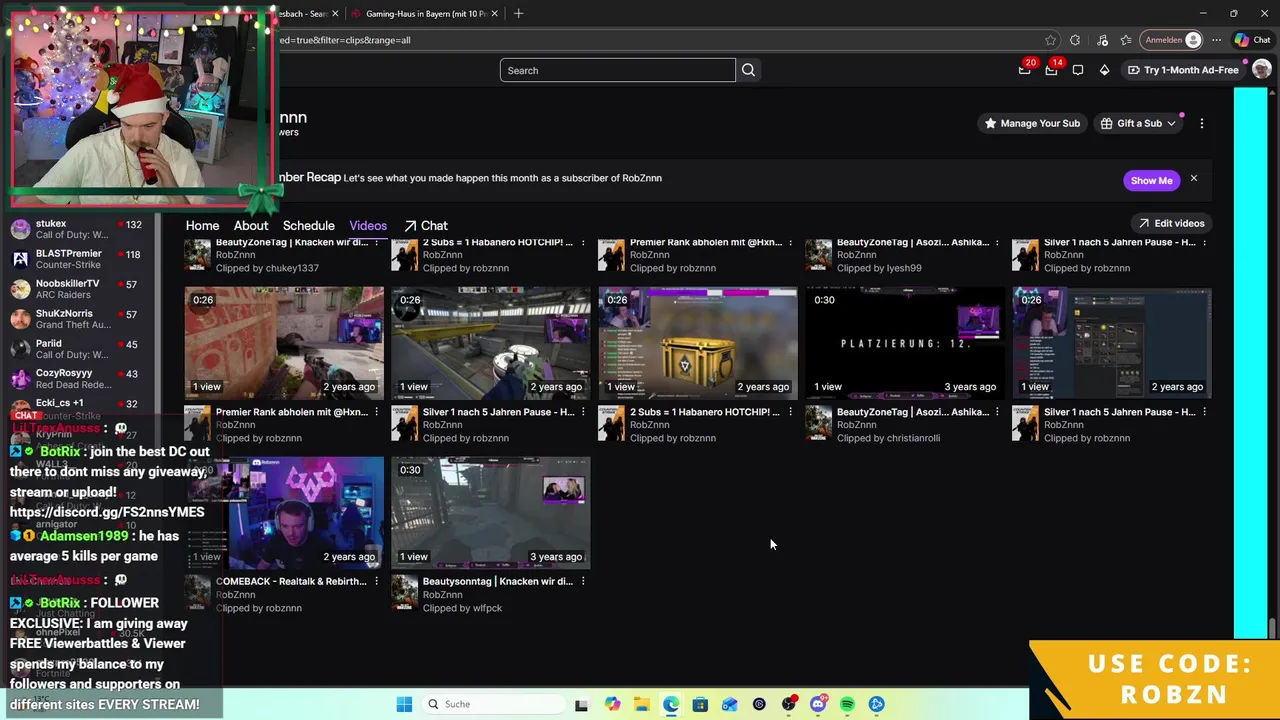
Task: Open the Copilot Chat button in Edge
Action: pos(1252,40)
